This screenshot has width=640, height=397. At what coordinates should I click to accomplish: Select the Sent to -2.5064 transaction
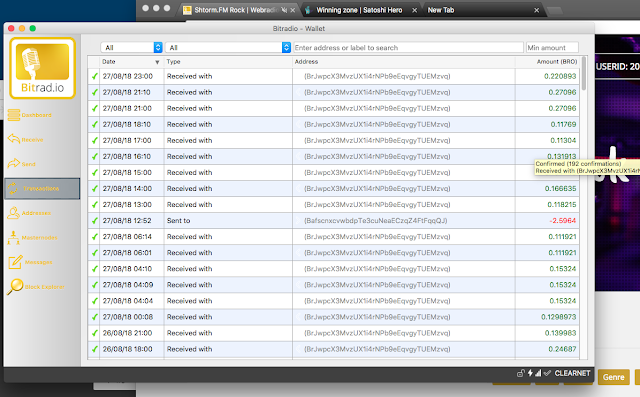pos(333,221)
